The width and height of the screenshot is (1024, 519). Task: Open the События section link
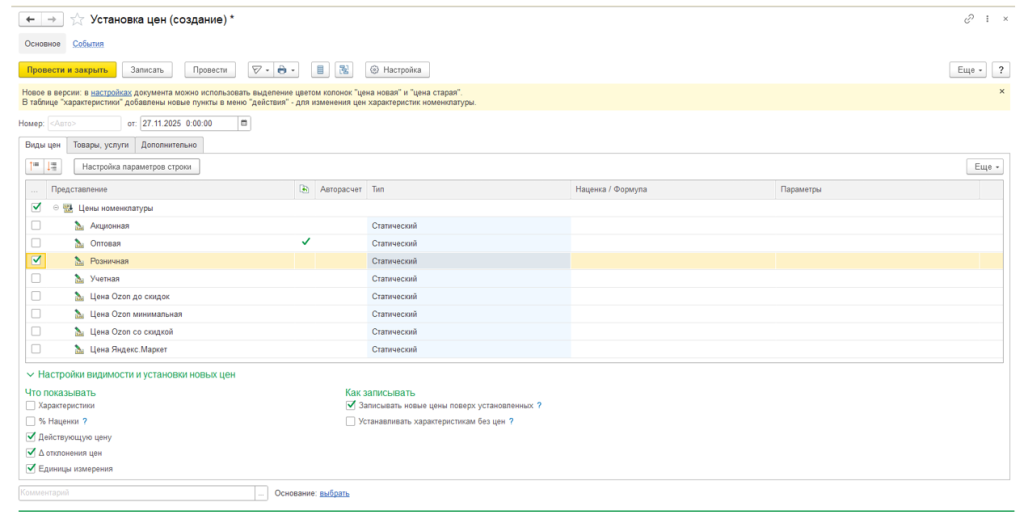coord(88,44)
